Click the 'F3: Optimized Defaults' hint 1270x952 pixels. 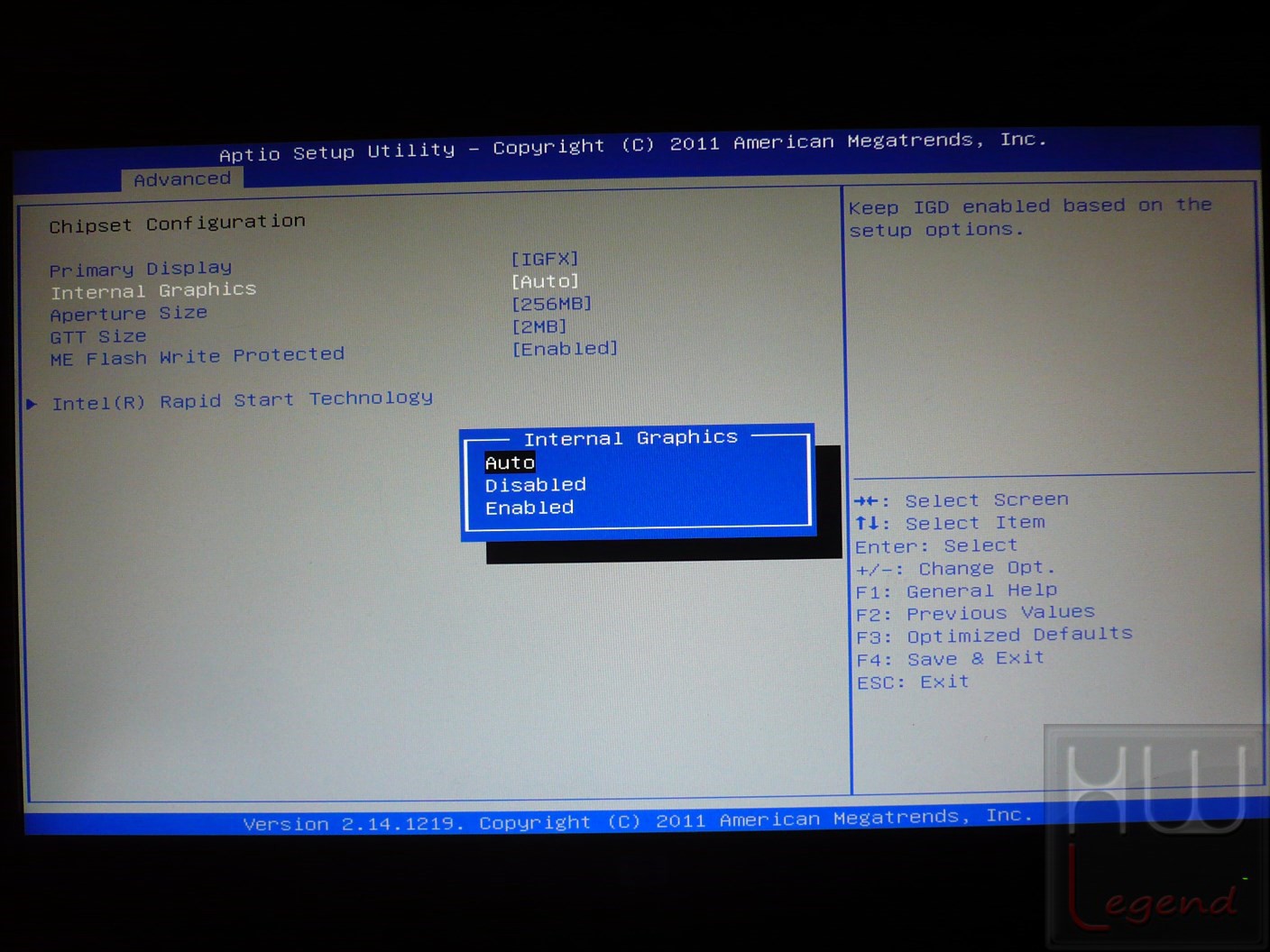994,636
